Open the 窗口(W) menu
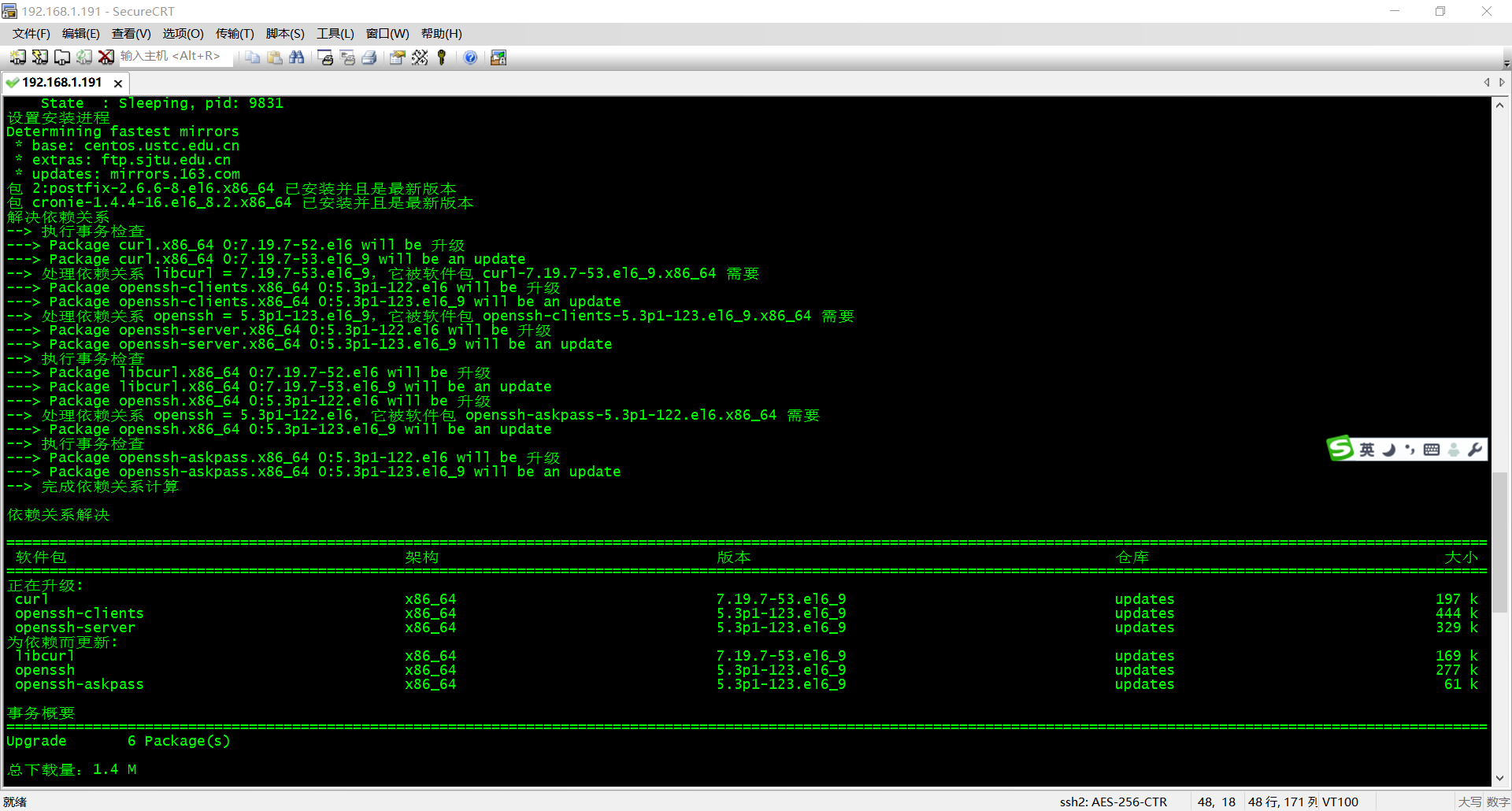This screenshot has height=811, width=1512. [x=387, y=34]
